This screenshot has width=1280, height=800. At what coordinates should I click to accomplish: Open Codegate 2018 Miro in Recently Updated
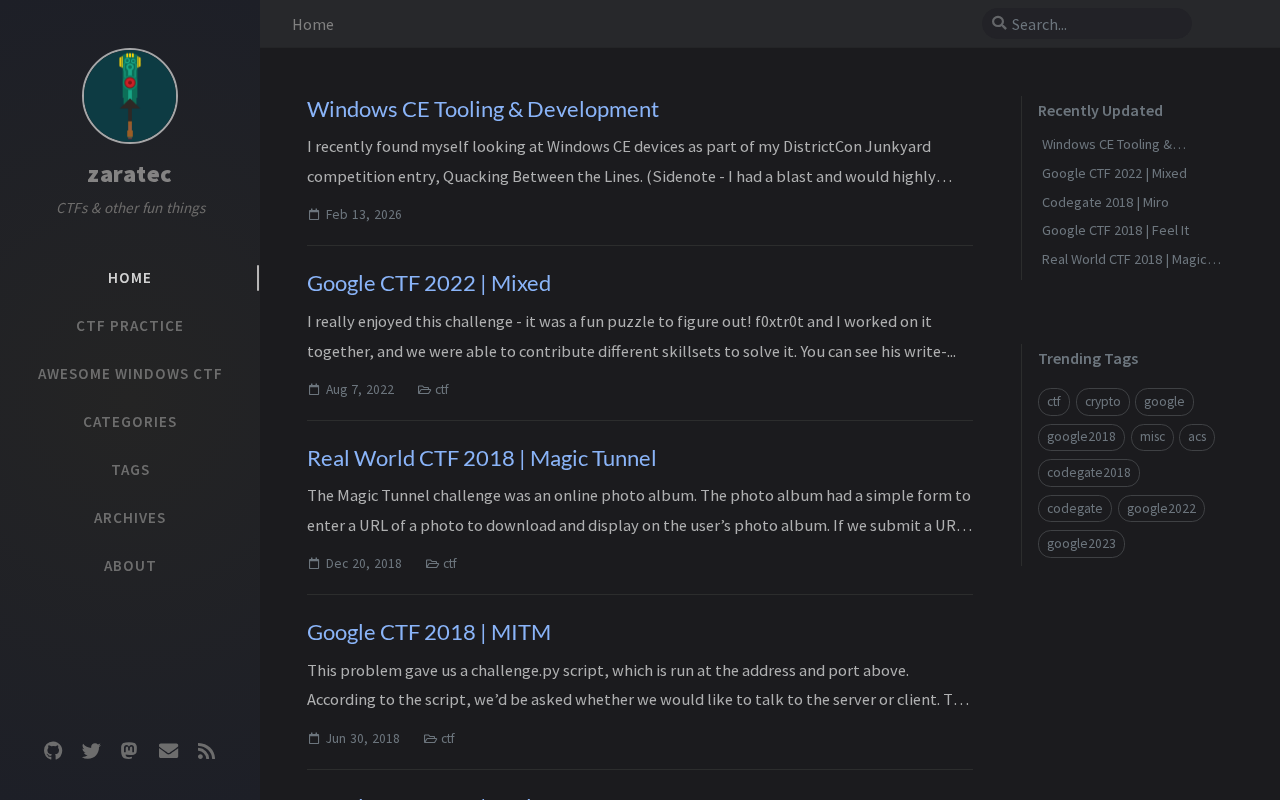pyautogui.click(x=1105, y=202)
